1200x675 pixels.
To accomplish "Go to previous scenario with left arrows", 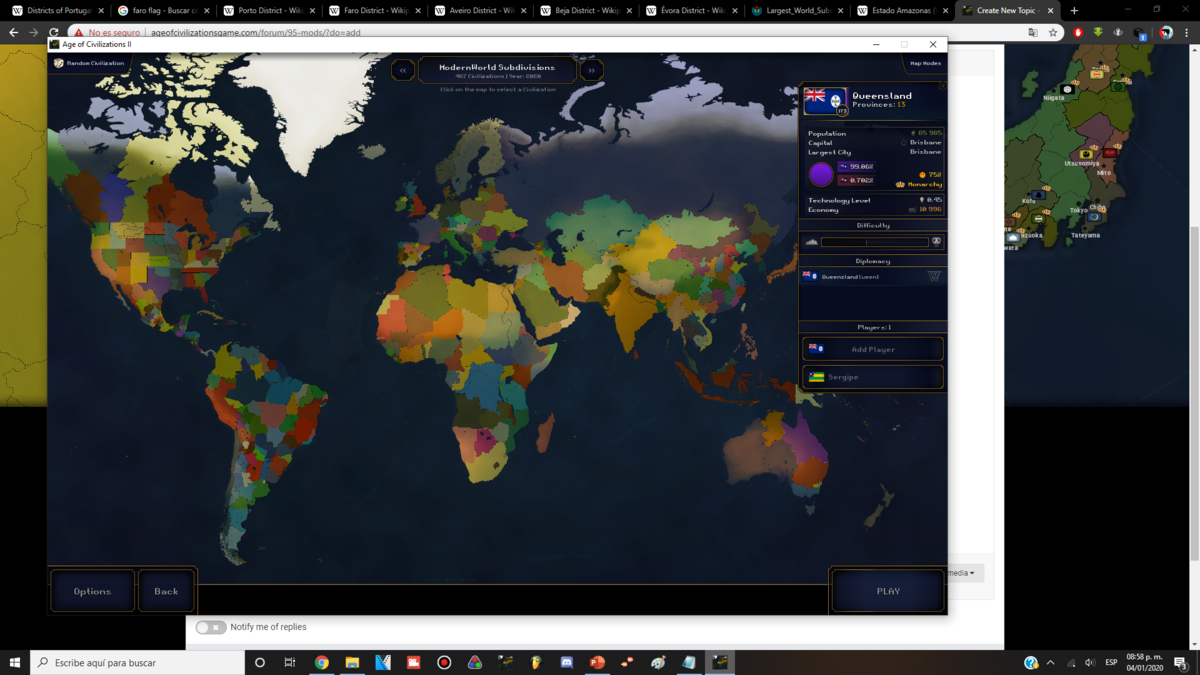I will (x=403, y=70).
